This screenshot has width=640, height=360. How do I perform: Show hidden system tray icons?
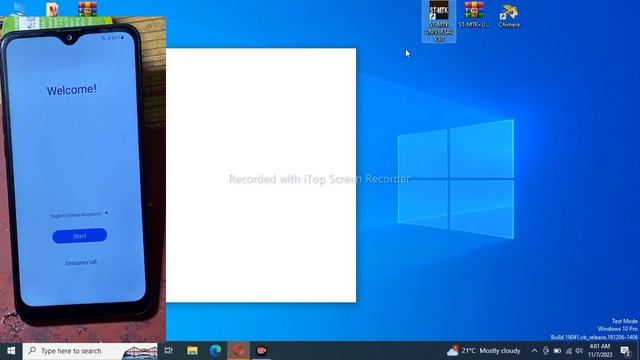[x=534, y=351]
